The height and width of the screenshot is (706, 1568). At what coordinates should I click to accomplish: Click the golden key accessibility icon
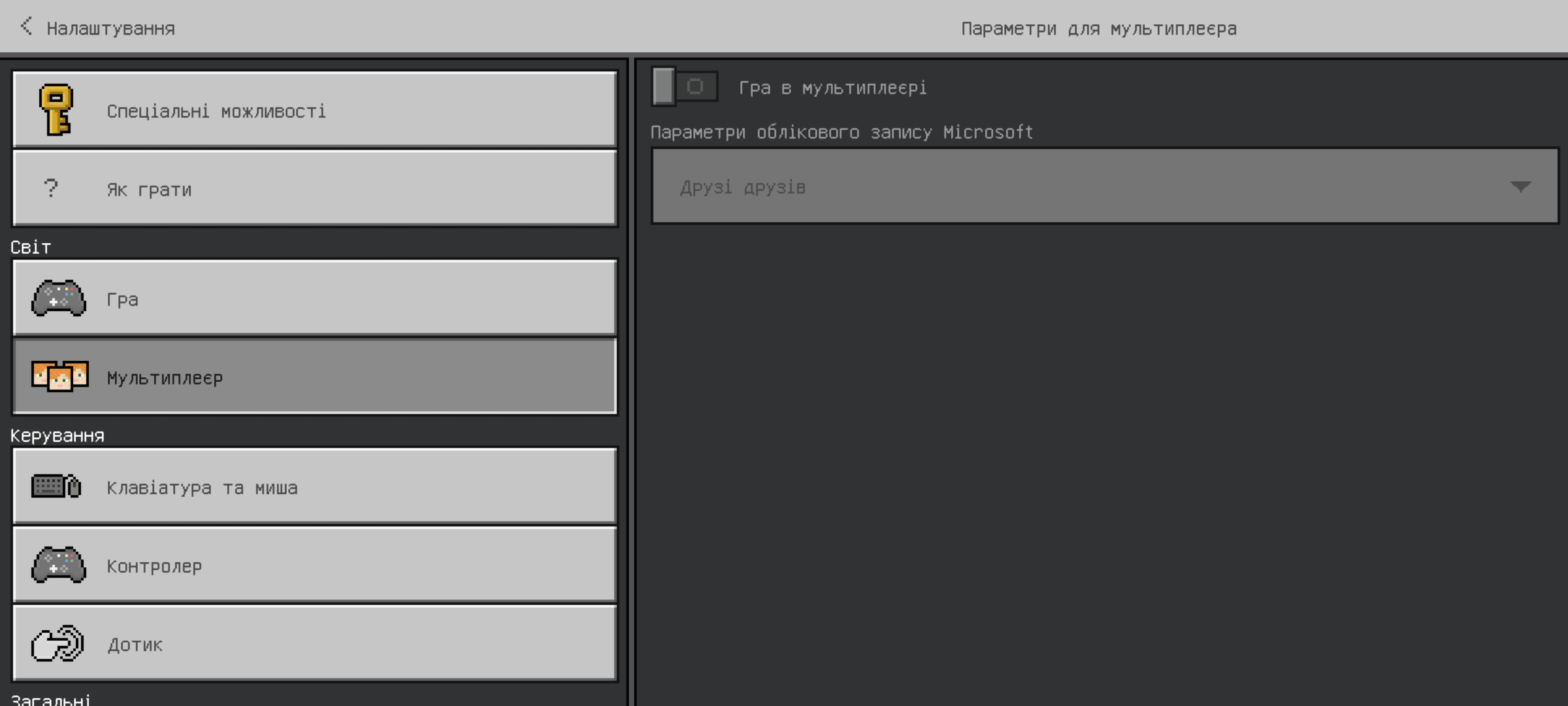tap(56, 110)
